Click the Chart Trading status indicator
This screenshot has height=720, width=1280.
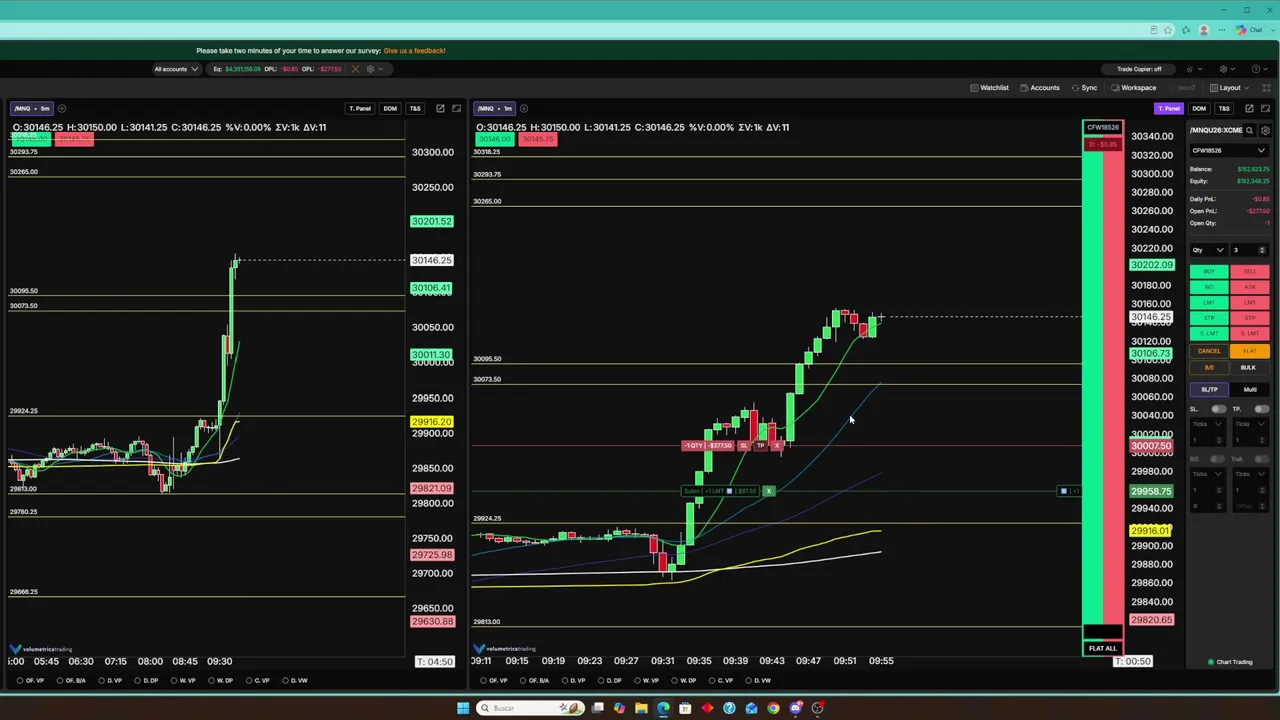click(1230, 662)
